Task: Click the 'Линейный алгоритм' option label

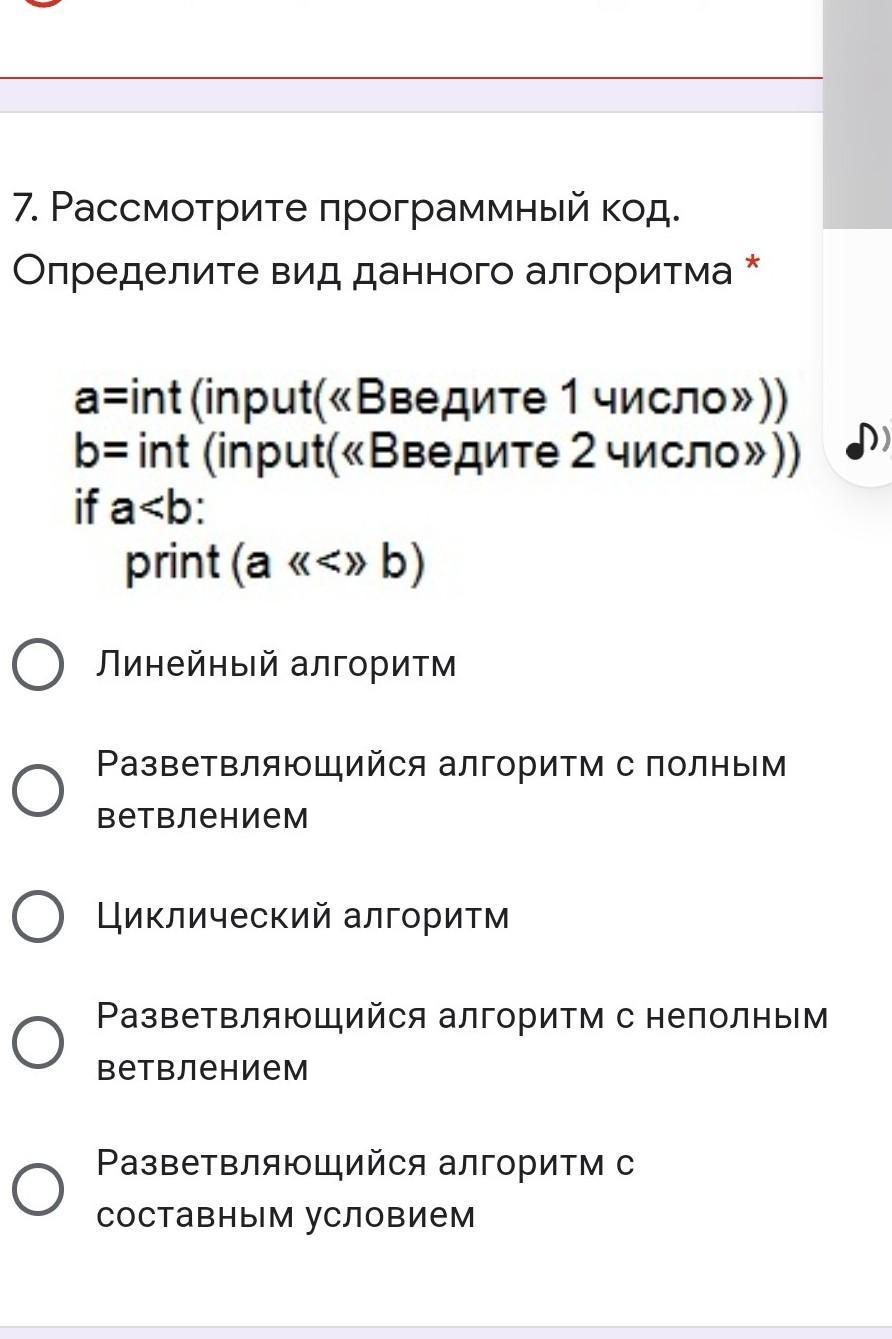Action: click(x=276, y=664)
